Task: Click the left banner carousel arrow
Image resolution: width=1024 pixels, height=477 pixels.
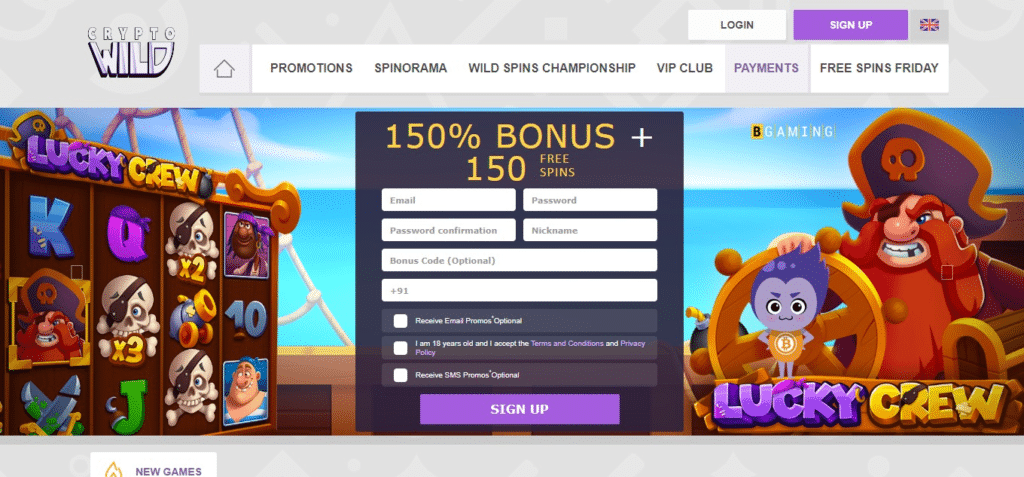Action: [76, 272]
